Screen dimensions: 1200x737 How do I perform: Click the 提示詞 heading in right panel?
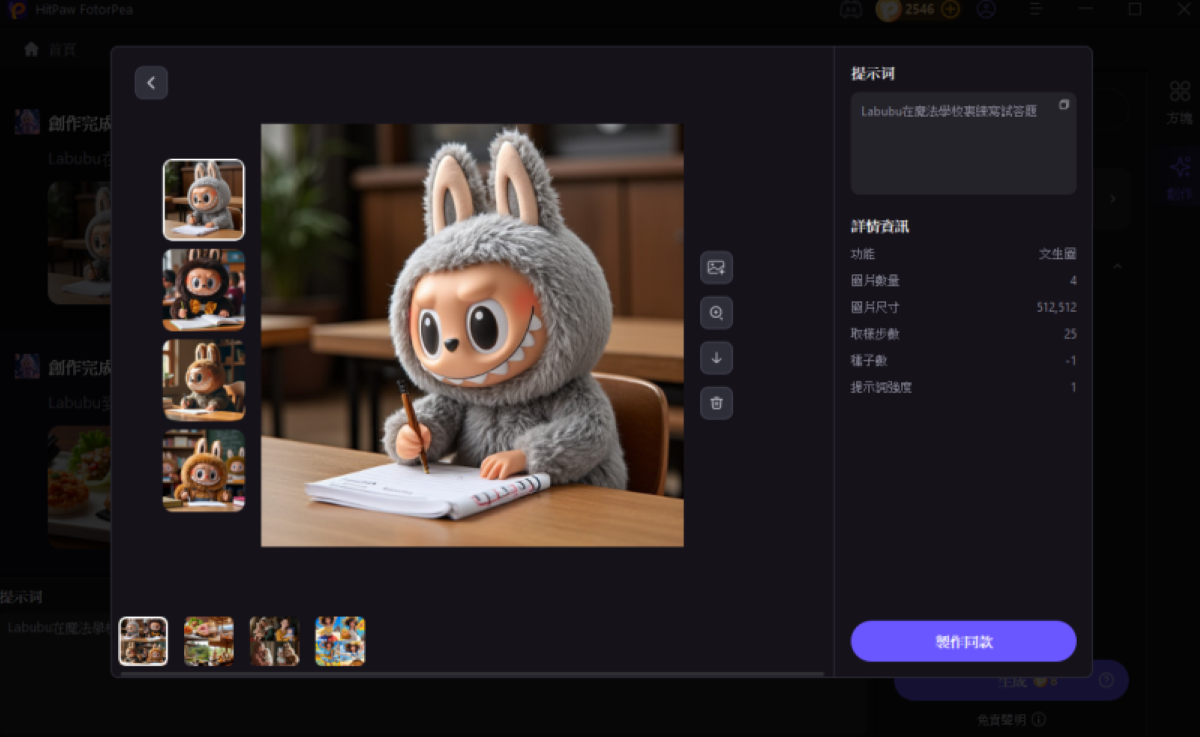point(873,74)
